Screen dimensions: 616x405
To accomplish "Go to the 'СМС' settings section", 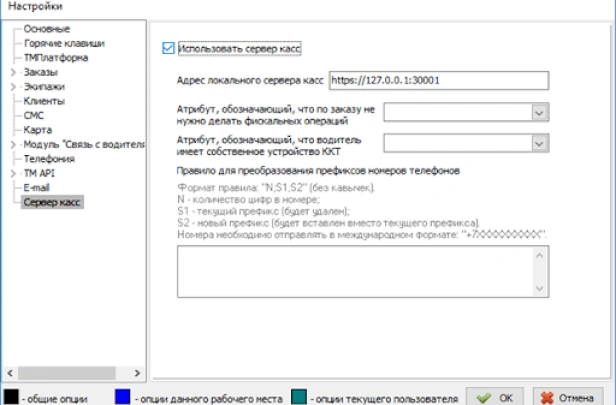I will [35, 116].
